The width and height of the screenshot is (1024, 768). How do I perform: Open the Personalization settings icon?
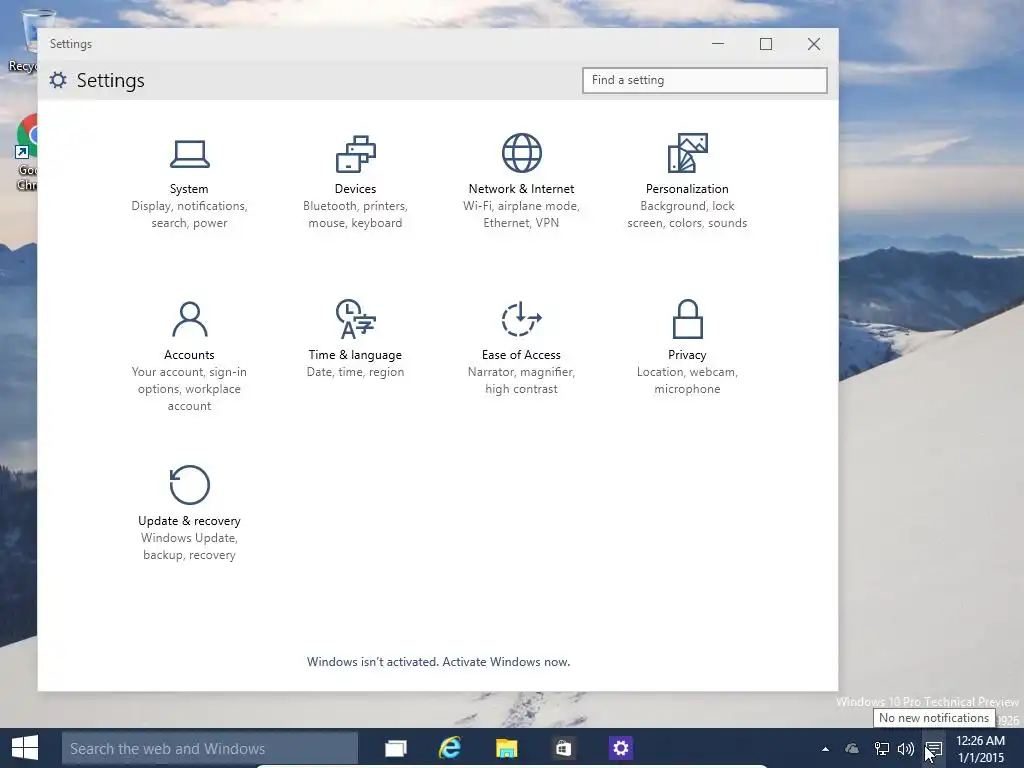pyautogui.click(x=687, y=153)
